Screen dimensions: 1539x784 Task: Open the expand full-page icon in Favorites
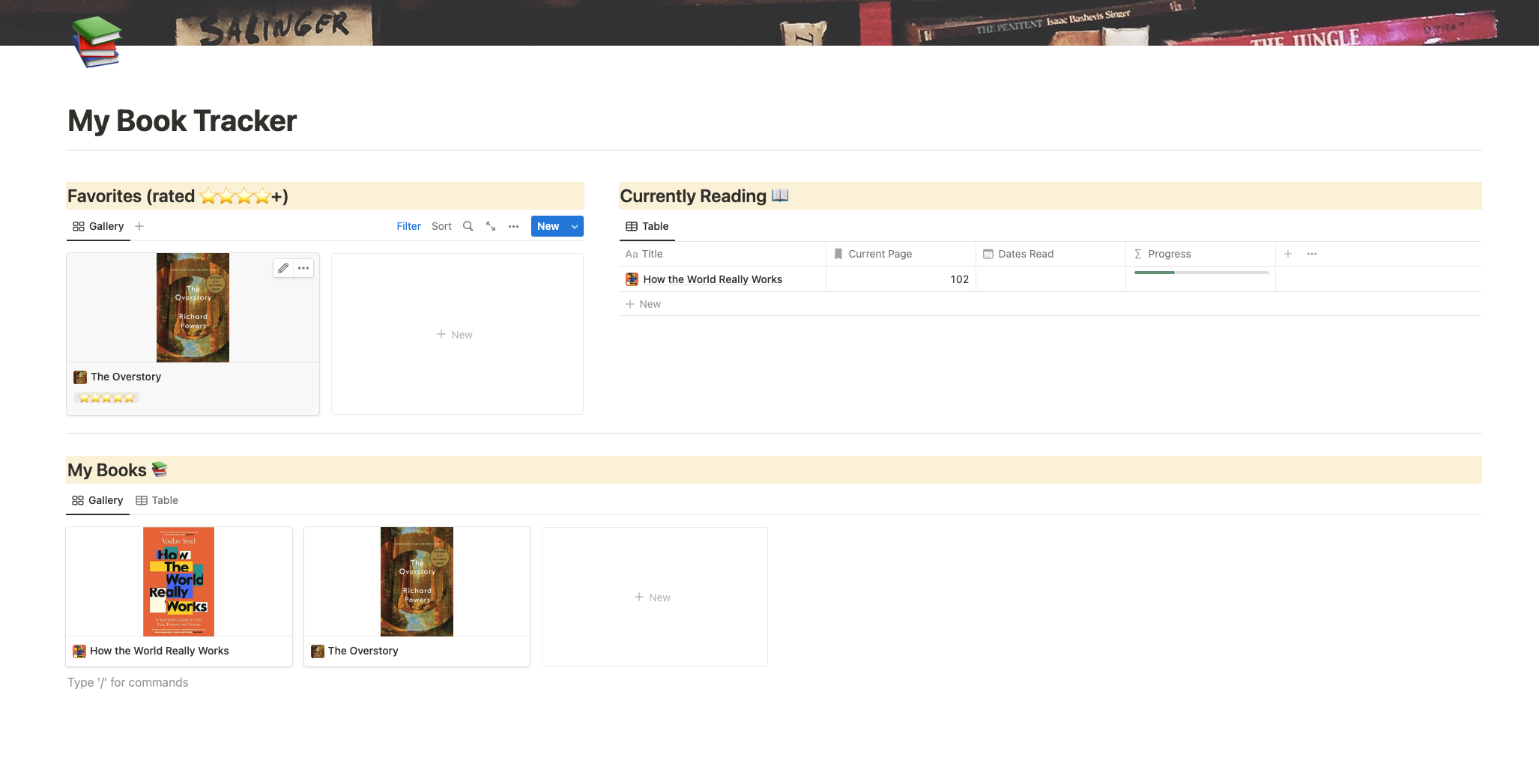pyautogui.click(x=491, y=226)
